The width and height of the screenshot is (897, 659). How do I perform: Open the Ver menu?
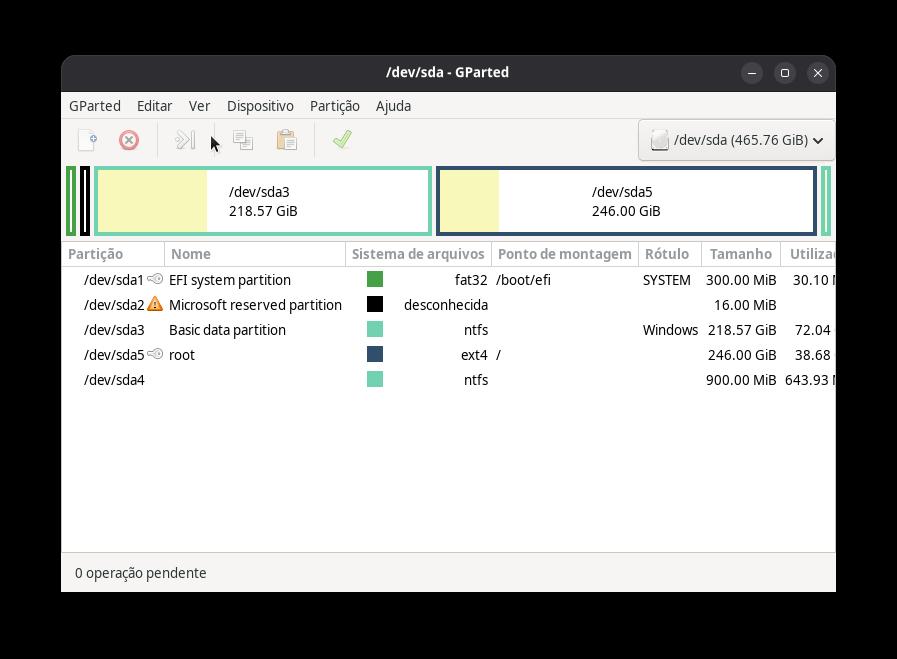tap(199, 106)
